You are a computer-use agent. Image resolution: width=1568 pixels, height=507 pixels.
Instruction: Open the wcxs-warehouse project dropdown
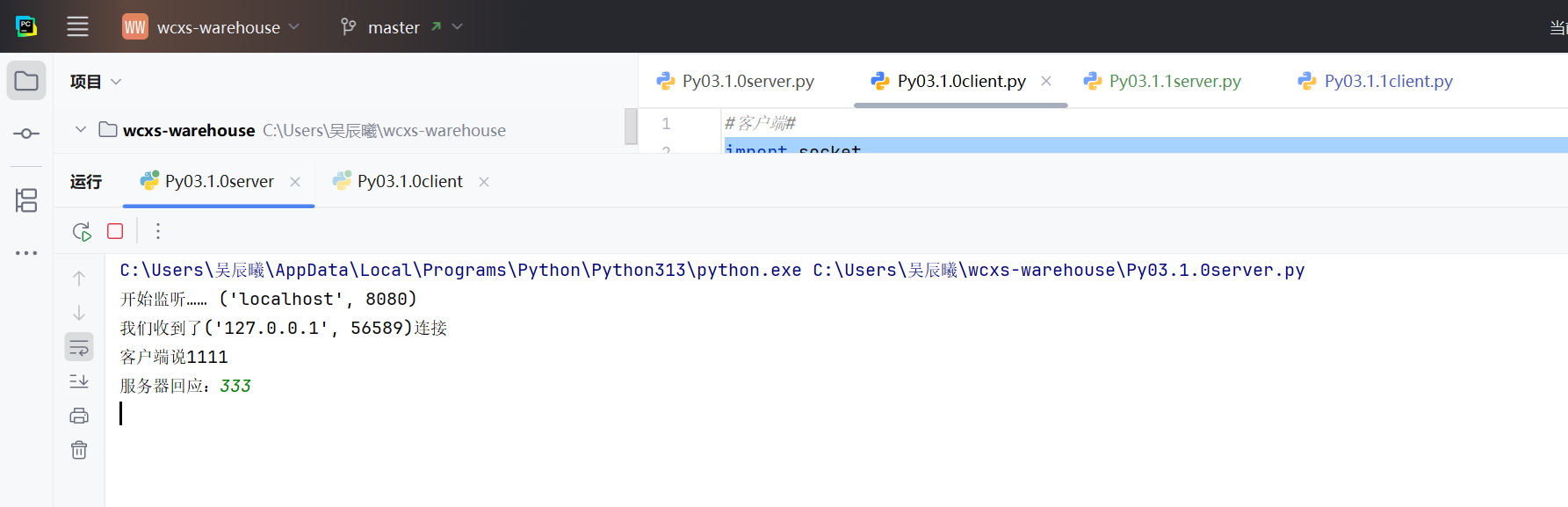point(211,27)
